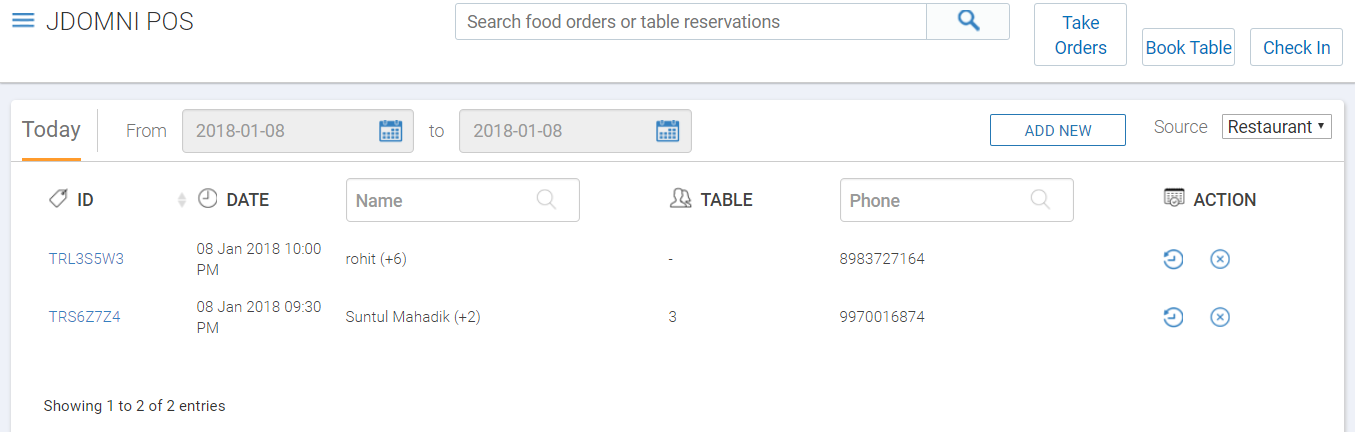This screenshot has height=432, width=1355.
Task: Reschedule reservation TRS6Z7Z4 with the clock icon
Action: 1173,317
